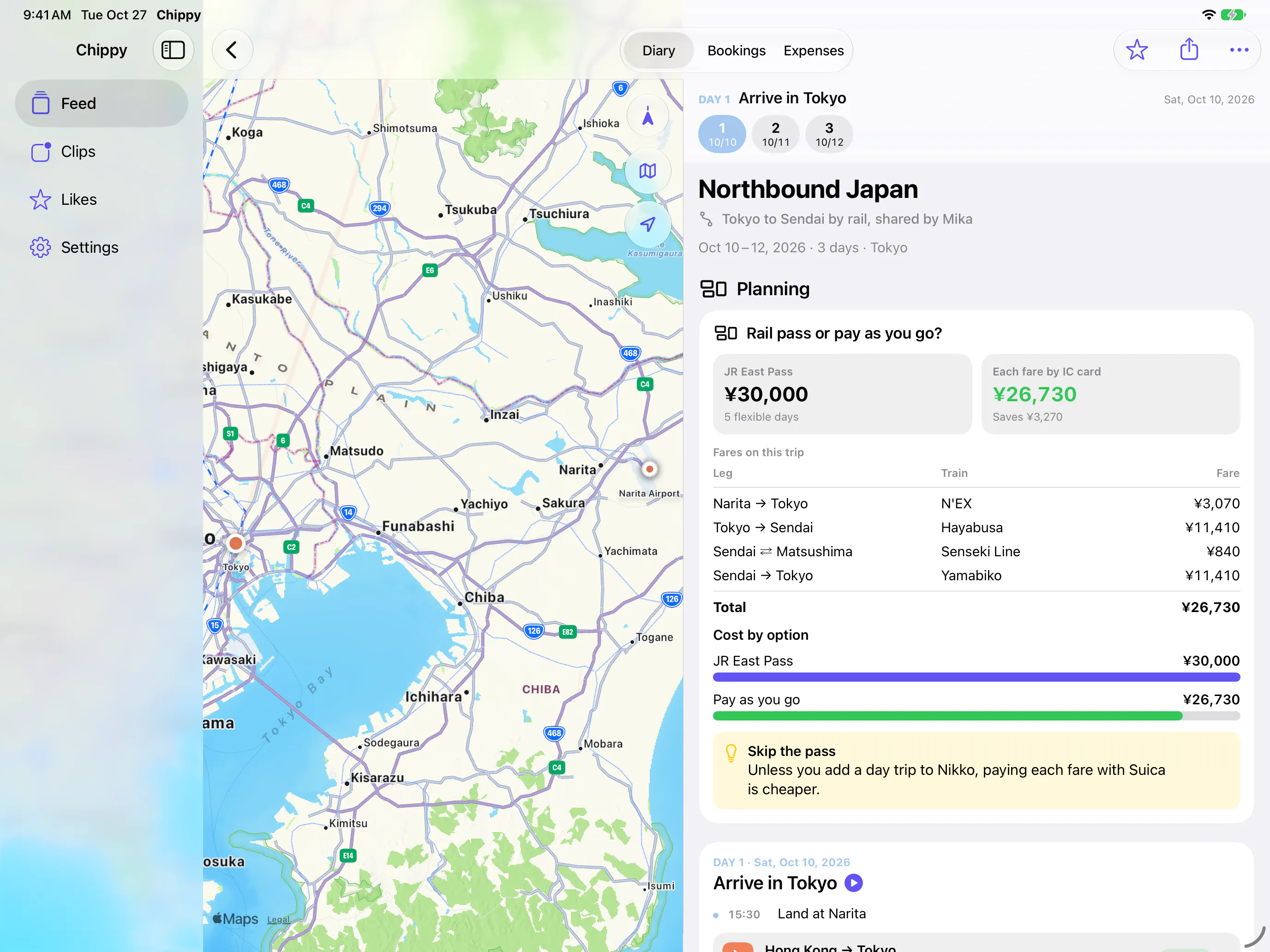The height and width of the screenshot is (952, 1270).
Task: Select the Narita → Tokyo fare row
Action: (x=976, y=504)
